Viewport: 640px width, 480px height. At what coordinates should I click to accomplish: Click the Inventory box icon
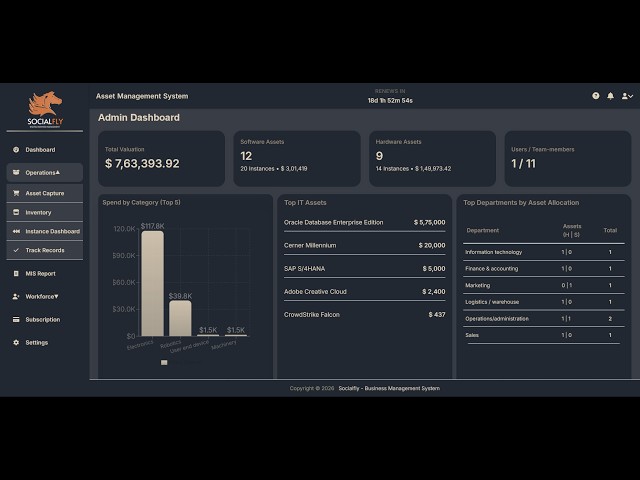point(16,212)
